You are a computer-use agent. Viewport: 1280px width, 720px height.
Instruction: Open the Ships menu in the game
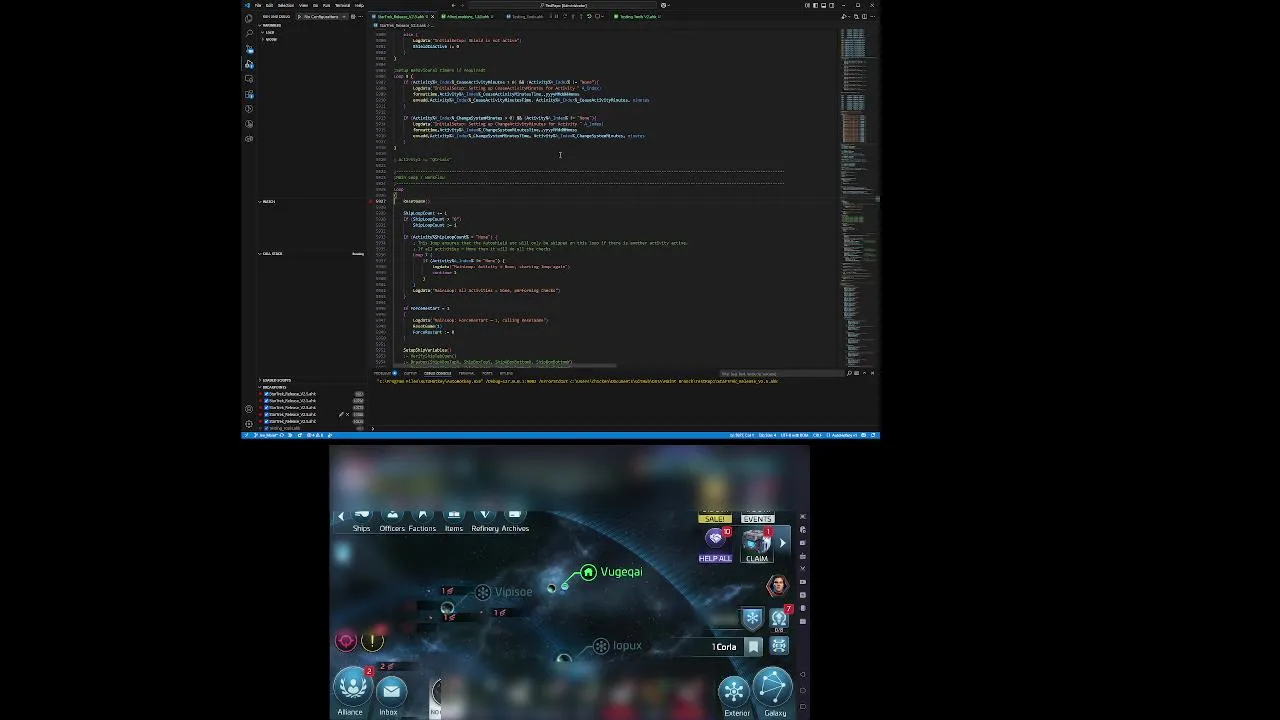pyautogui.click(x=361, y=520)
